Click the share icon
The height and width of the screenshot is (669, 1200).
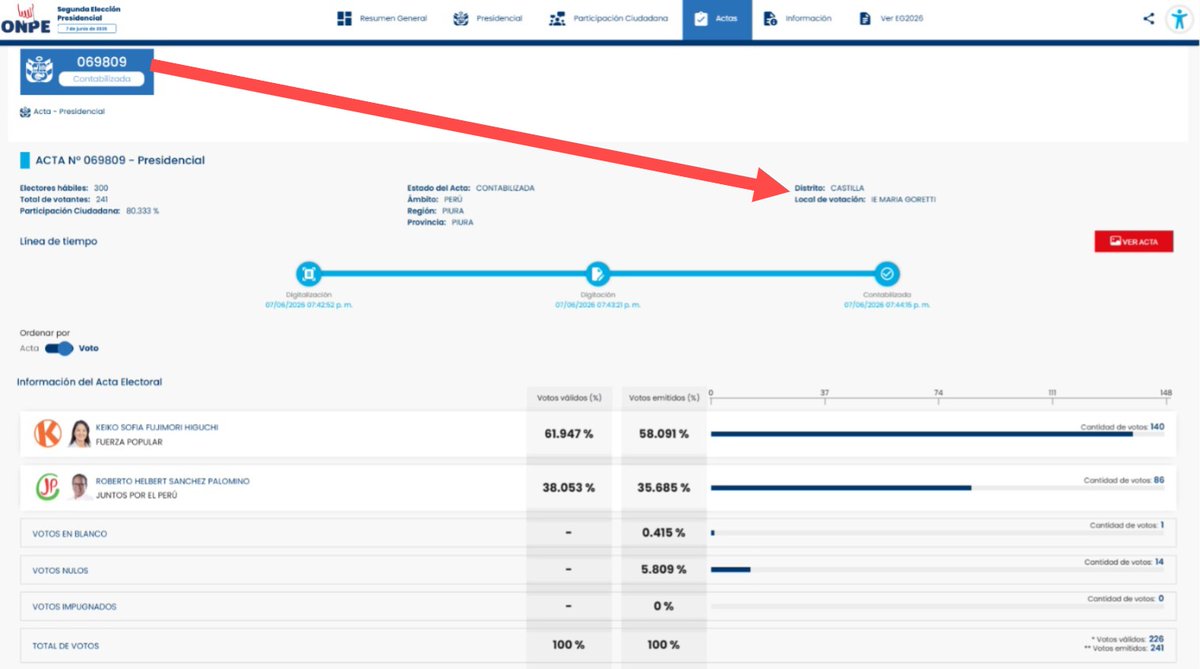[1148, 18]
